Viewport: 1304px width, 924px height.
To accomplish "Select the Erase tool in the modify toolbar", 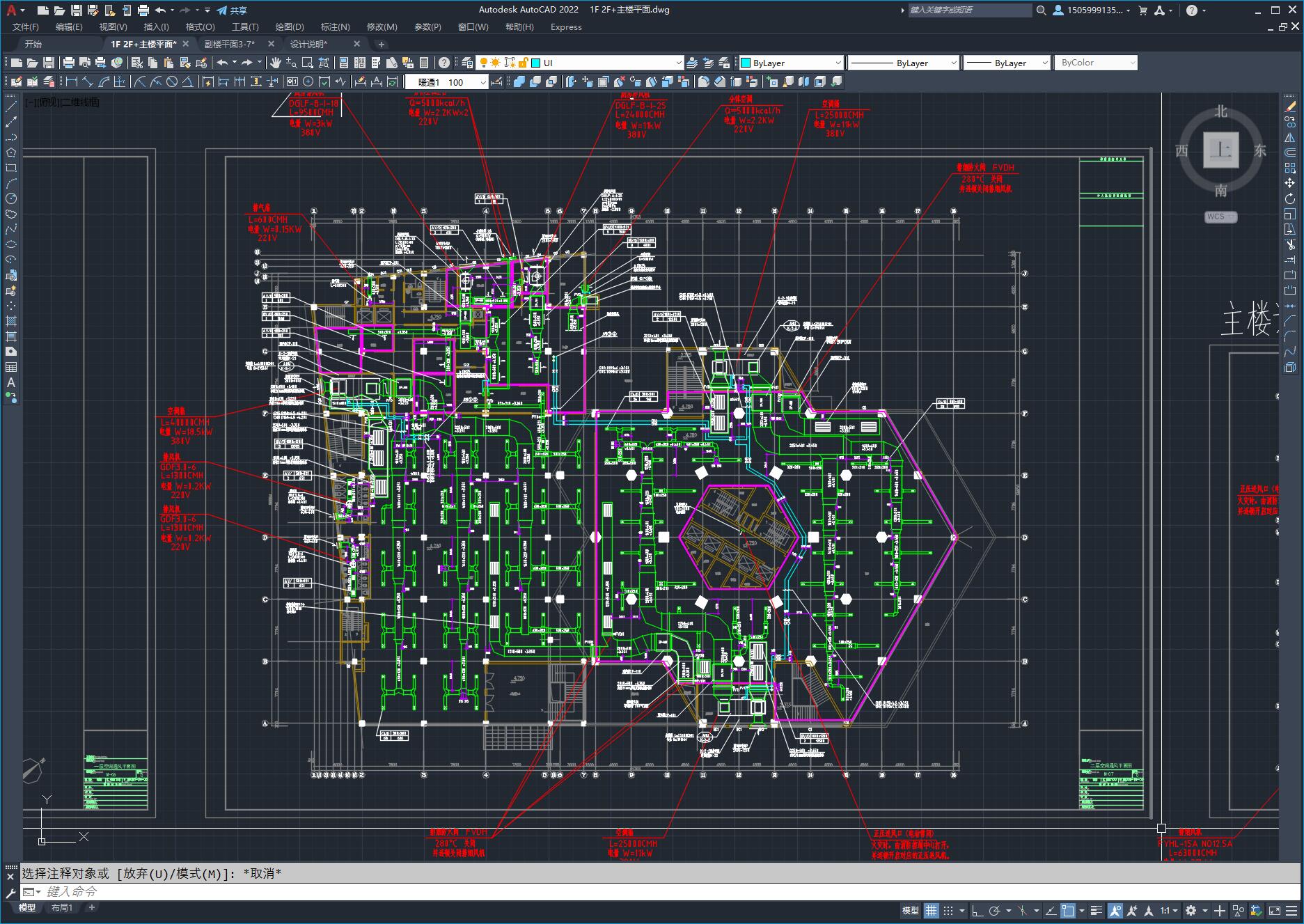I will point(1290,107).
